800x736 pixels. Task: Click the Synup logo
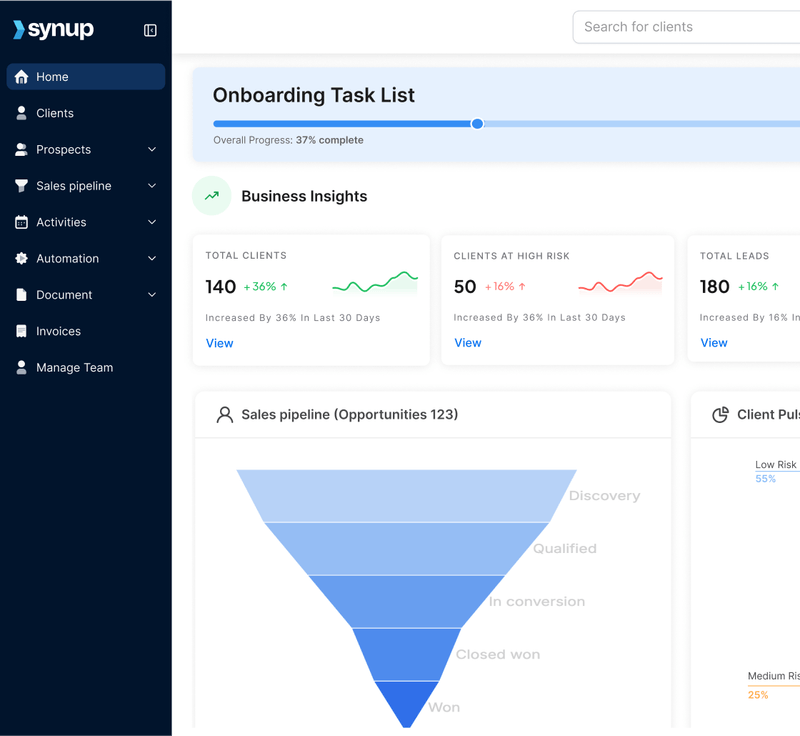pyautogui.click(x=53, y=30)
